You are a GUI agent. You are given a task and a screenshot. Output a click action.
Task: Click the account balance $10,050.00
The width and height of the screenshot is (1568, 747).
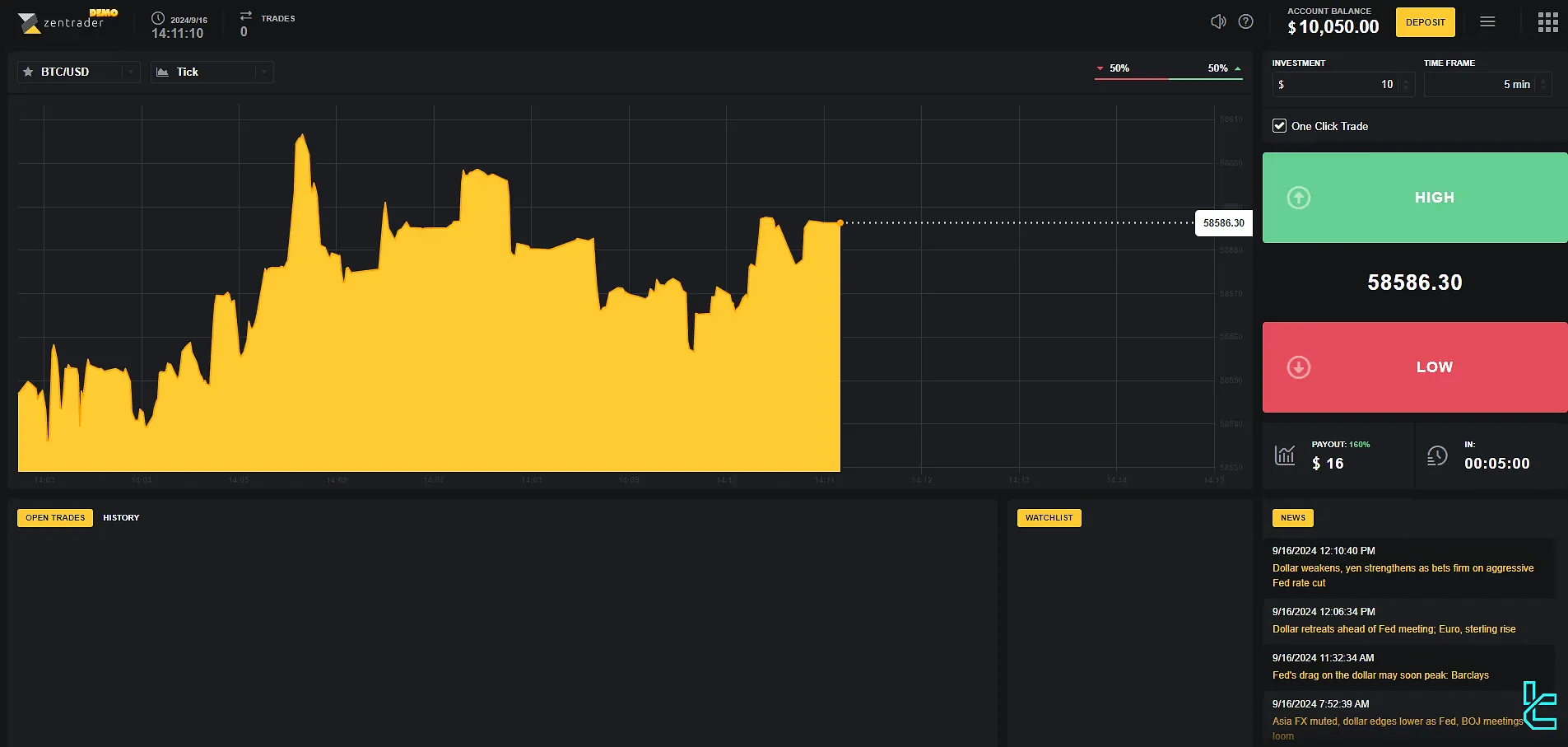click(x=1333, y=26)
